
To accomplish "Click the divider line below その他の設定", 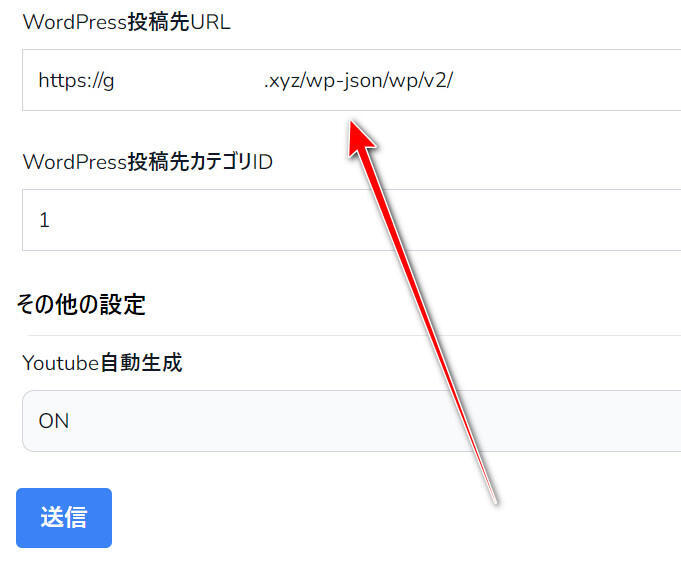I will pyautogui.click(x=353, y=335).
